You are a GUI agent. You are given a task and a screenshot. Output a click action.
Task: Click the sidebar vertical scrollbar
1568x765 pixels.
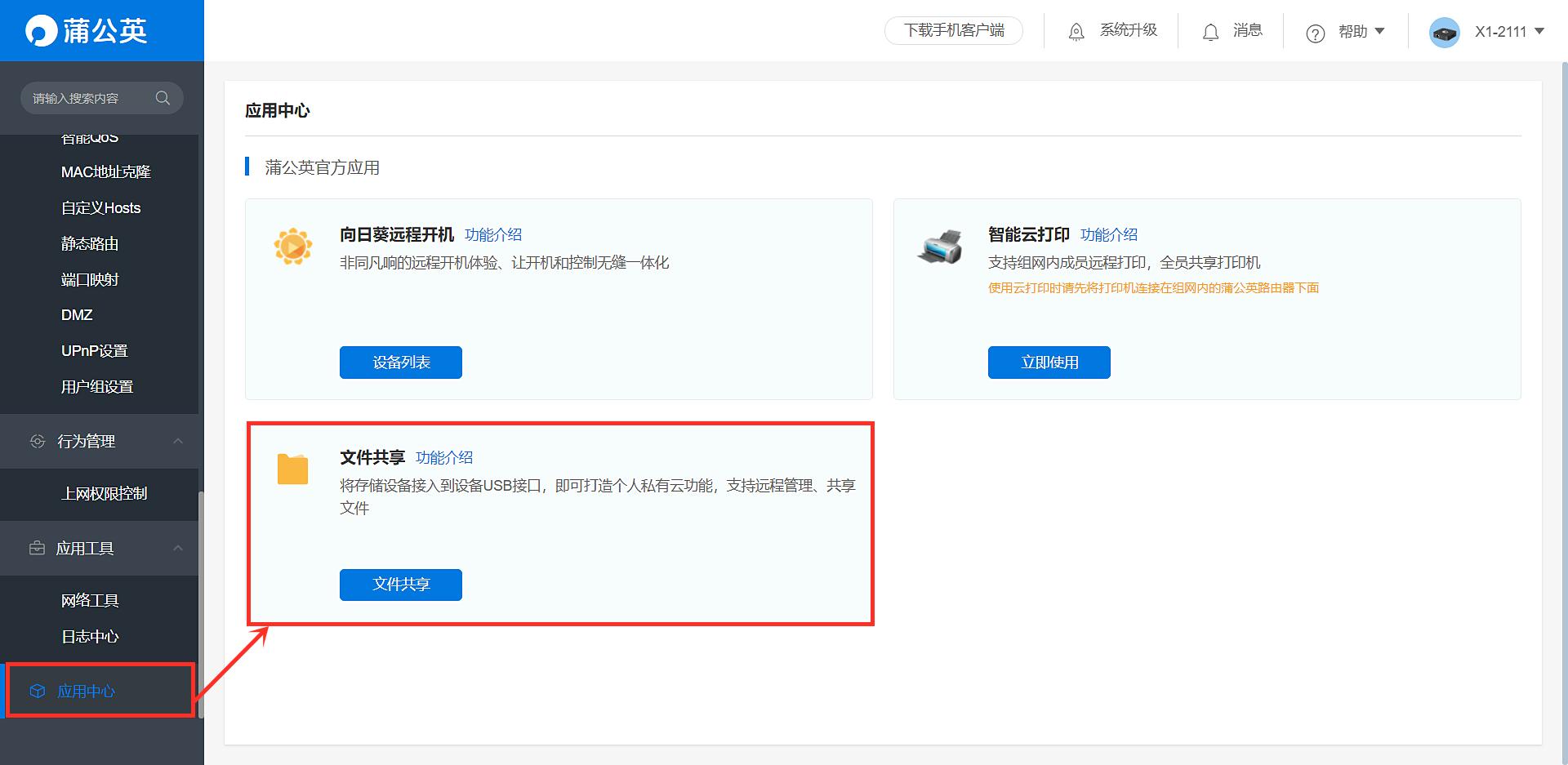[201, 604]
